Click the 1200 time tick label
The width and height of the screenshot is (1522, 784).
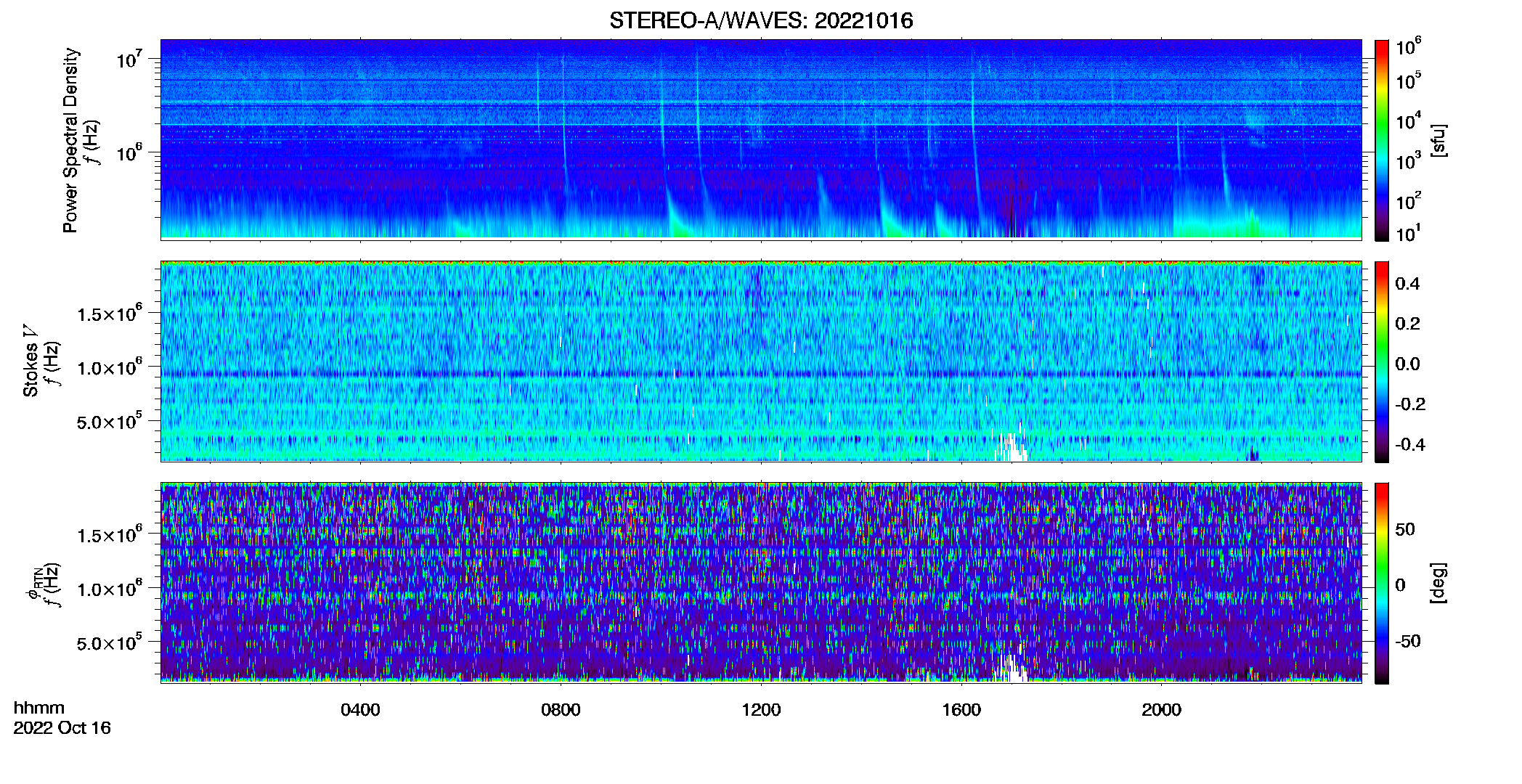point(761,710)
